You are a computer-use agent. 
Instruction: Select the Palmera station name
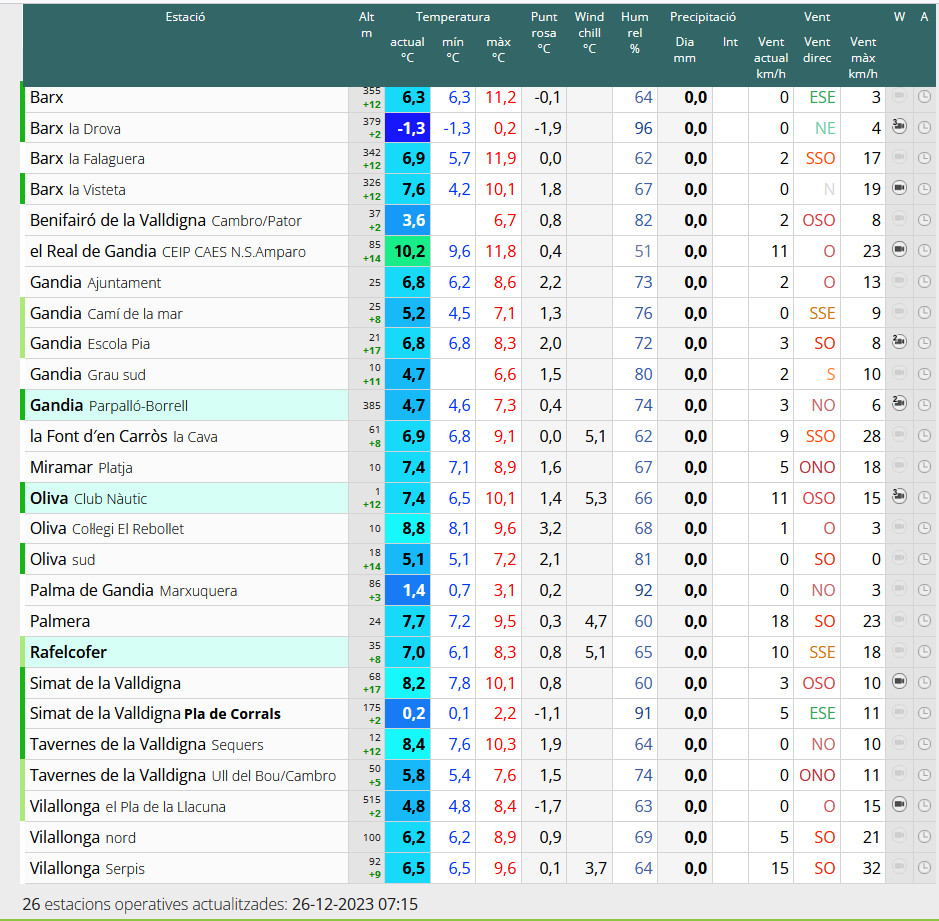coord(60,622)
